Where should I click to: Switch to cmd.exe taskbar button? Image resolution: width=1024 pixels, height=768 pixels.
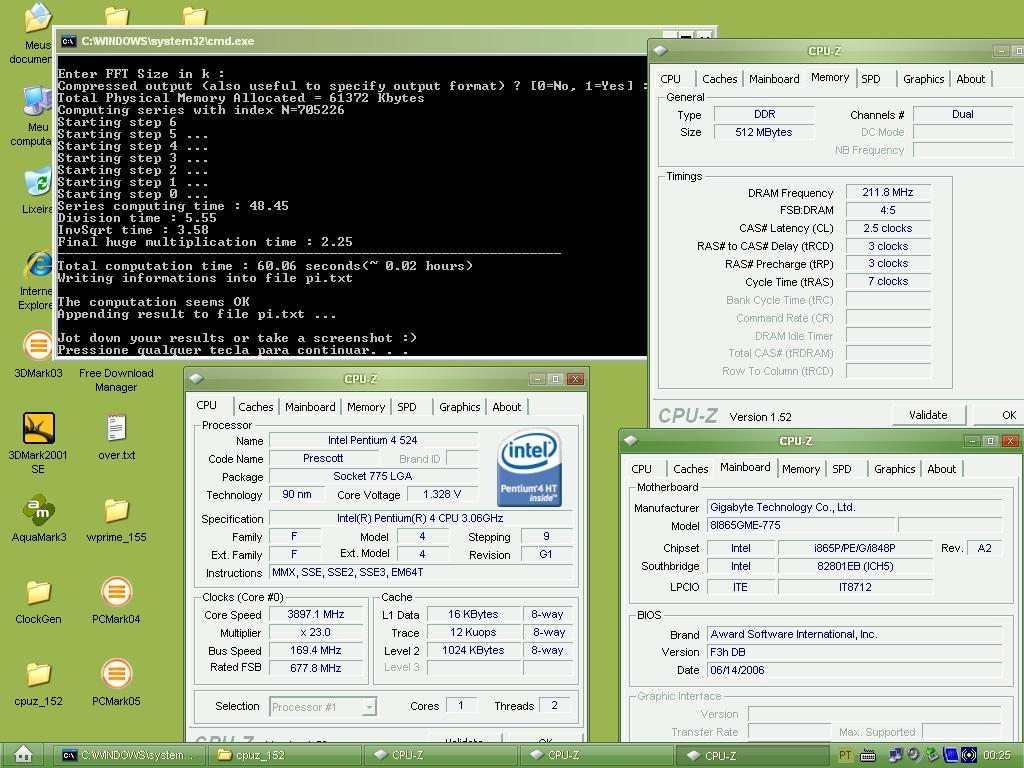(129, 755)
